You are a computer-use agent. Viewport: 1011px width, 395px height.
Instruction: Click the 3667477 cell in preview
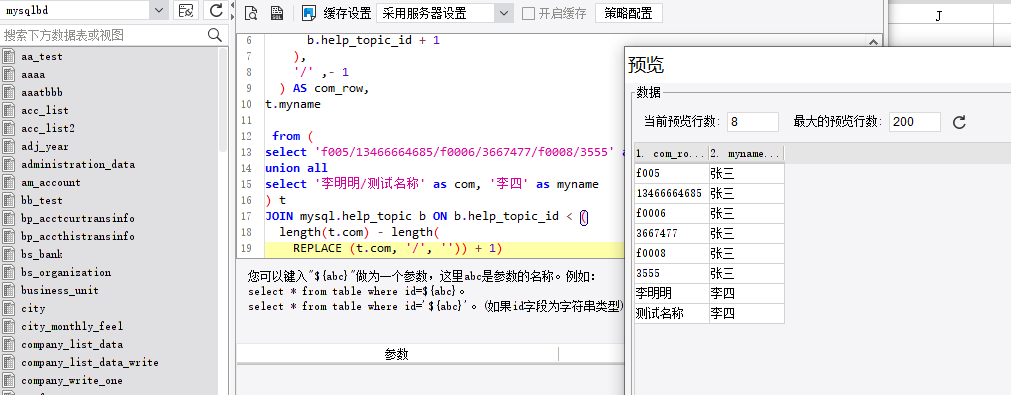click(671, 233)
